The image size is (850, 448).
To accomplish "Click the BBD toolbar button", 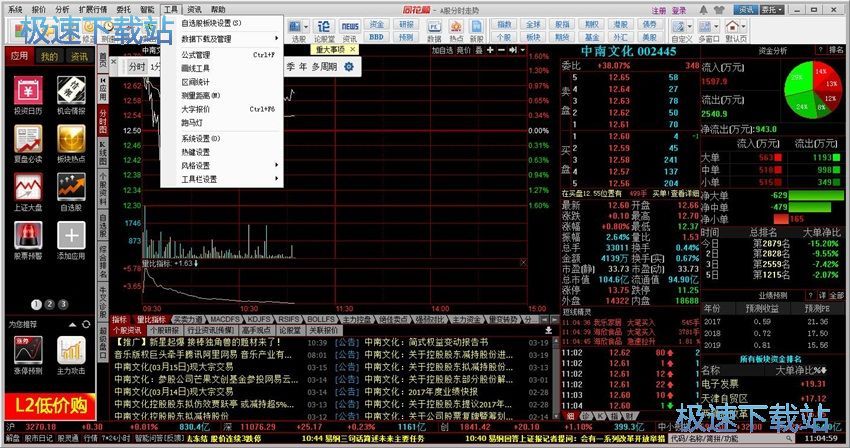I will click(376, 37).
